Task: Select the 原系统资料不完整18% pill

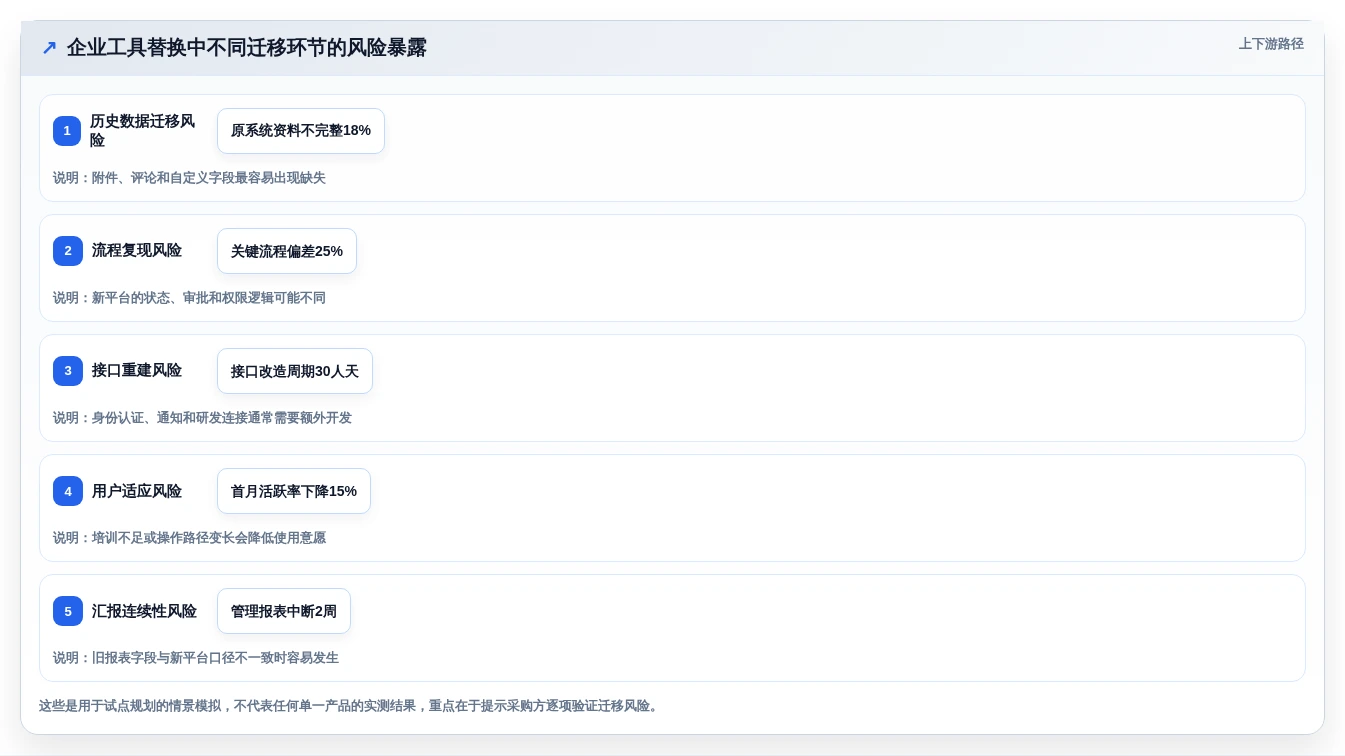Action: (301, 131)
